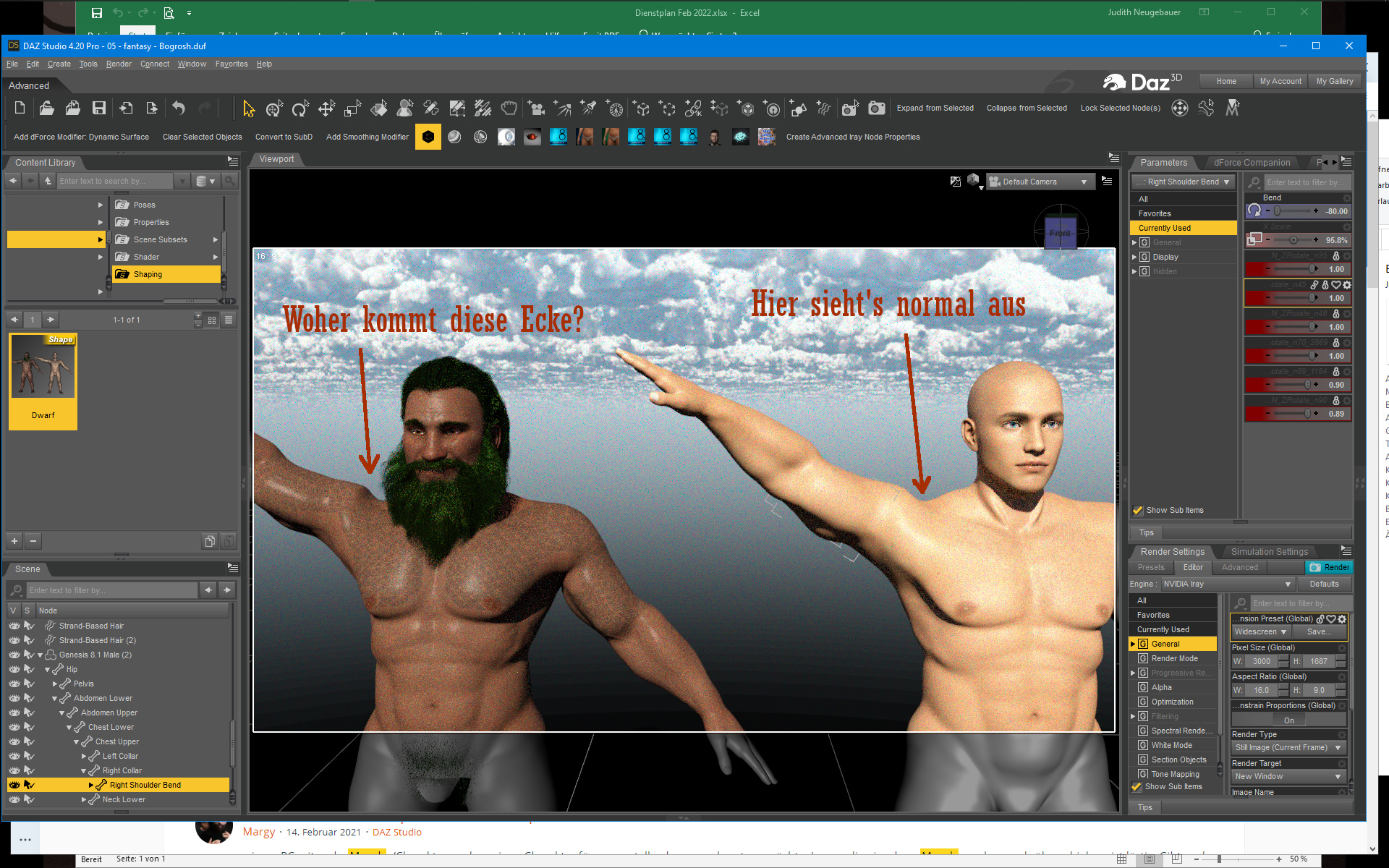1389x868 pixels.
Task: Toggle visibility eye of Right Shoulder Bend
Action: 14,785
